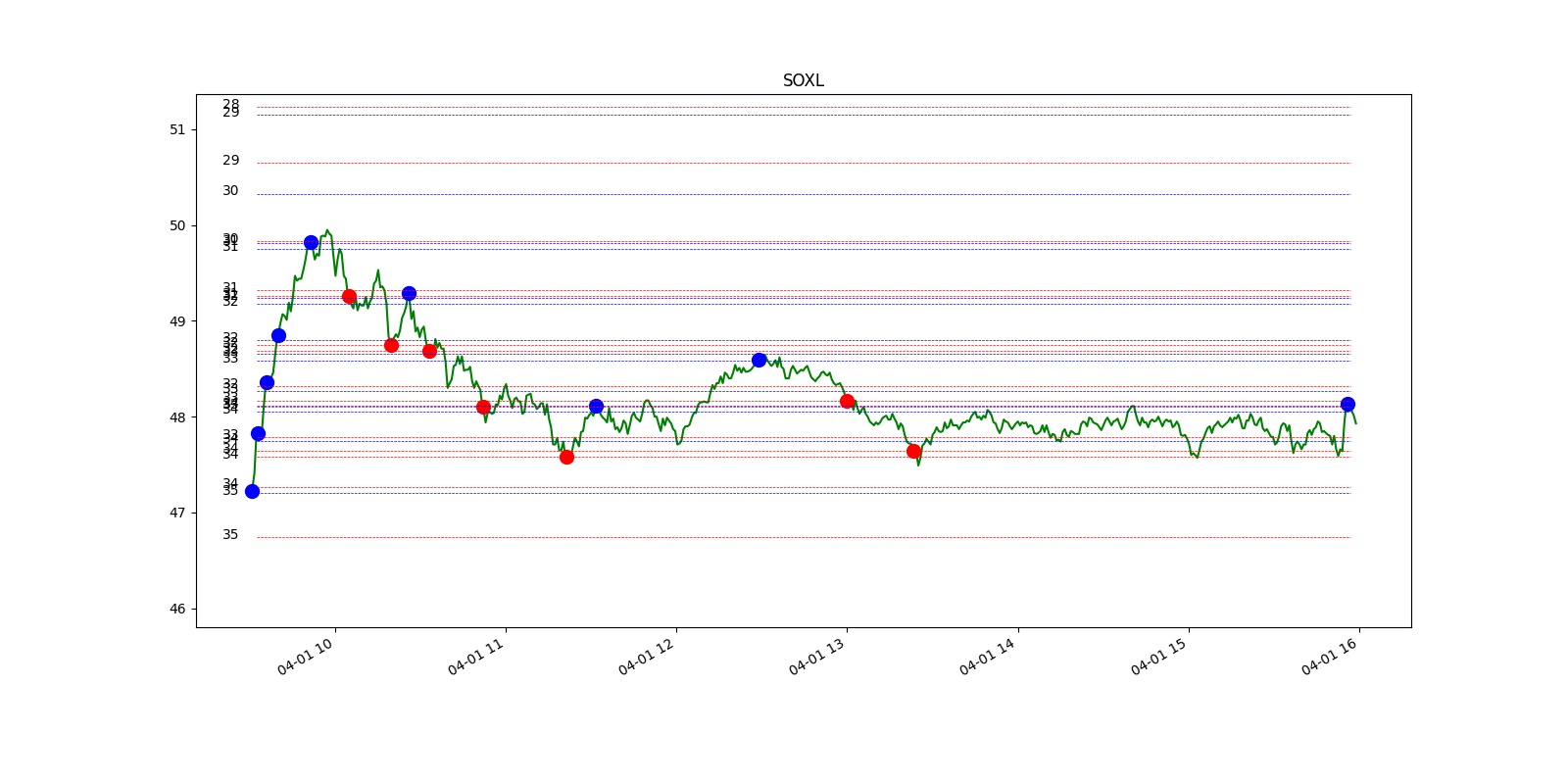This screenshot has height=784, width=1568.
Task: Click the red marker near 48.75 before the 10:25 blue marker
Action: [391, 345]
